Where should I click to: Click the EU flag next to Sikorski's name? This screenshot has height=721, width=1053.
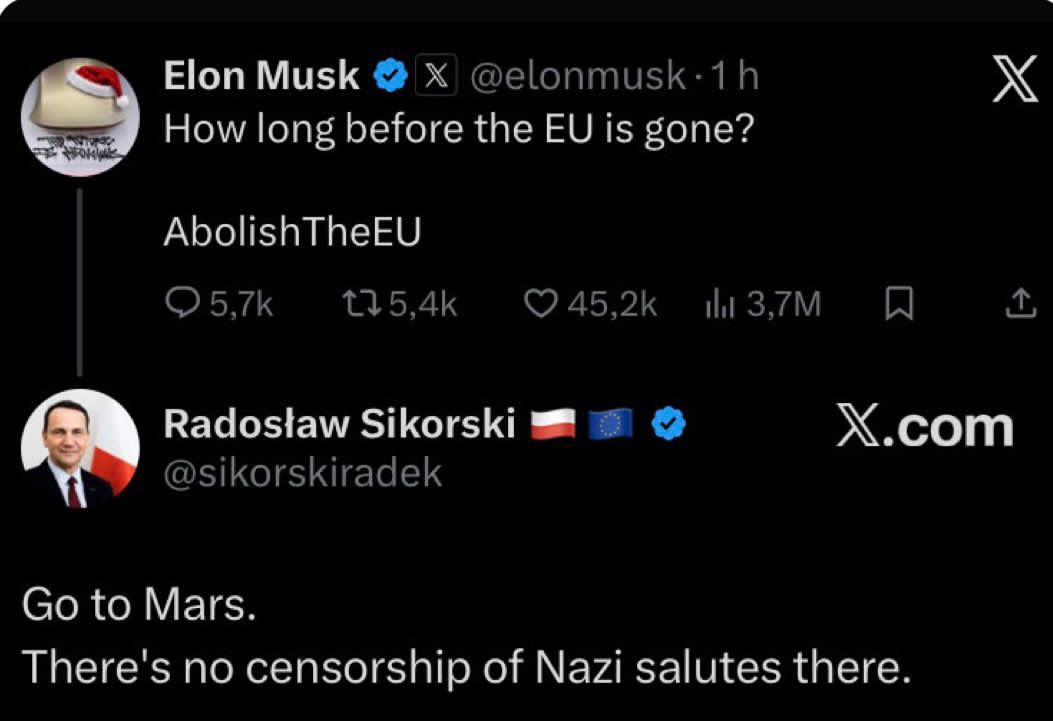pos(611,426)
